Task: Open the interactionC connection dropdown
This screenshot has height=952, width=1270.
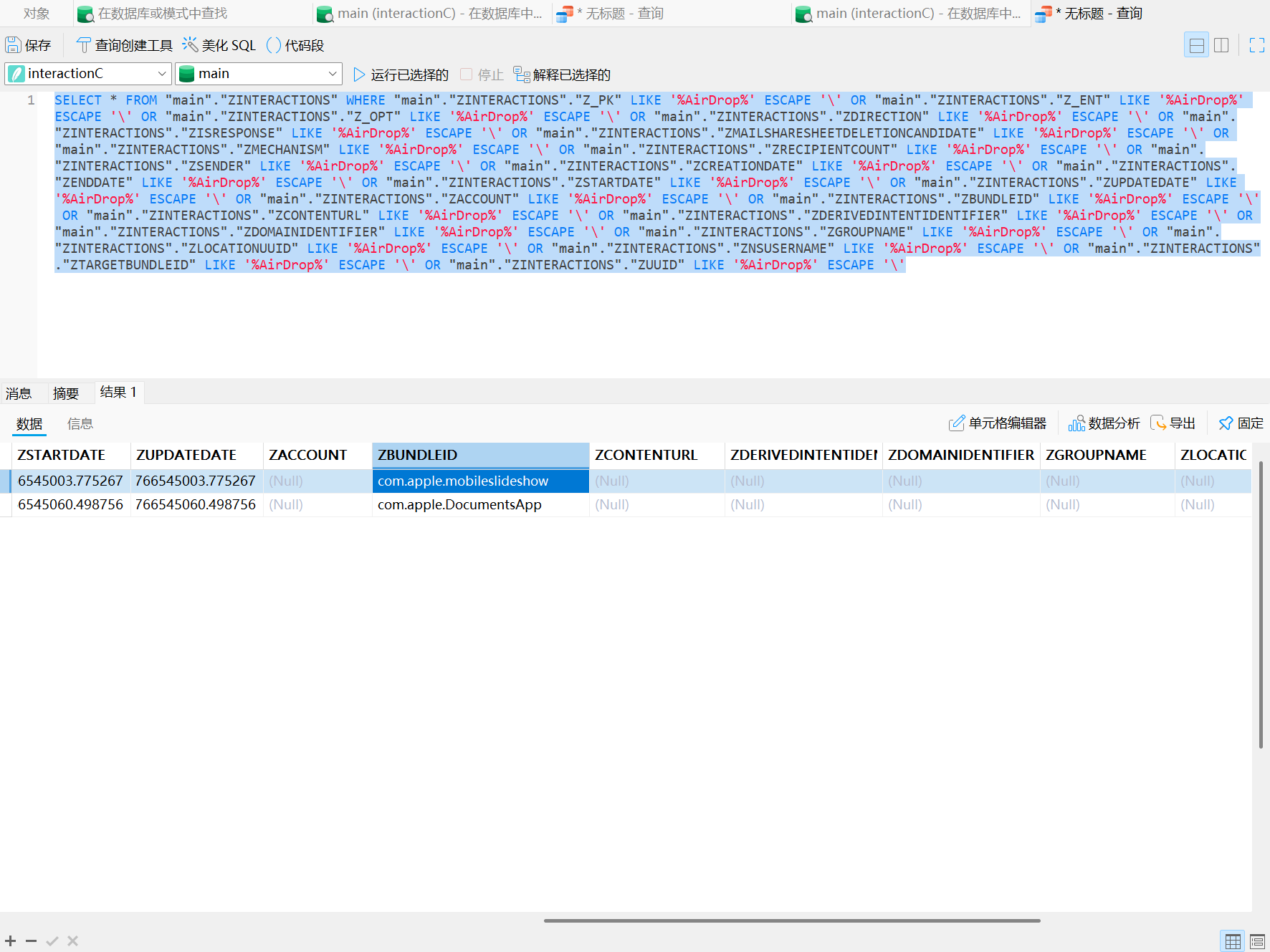Action: click(88, 74)
